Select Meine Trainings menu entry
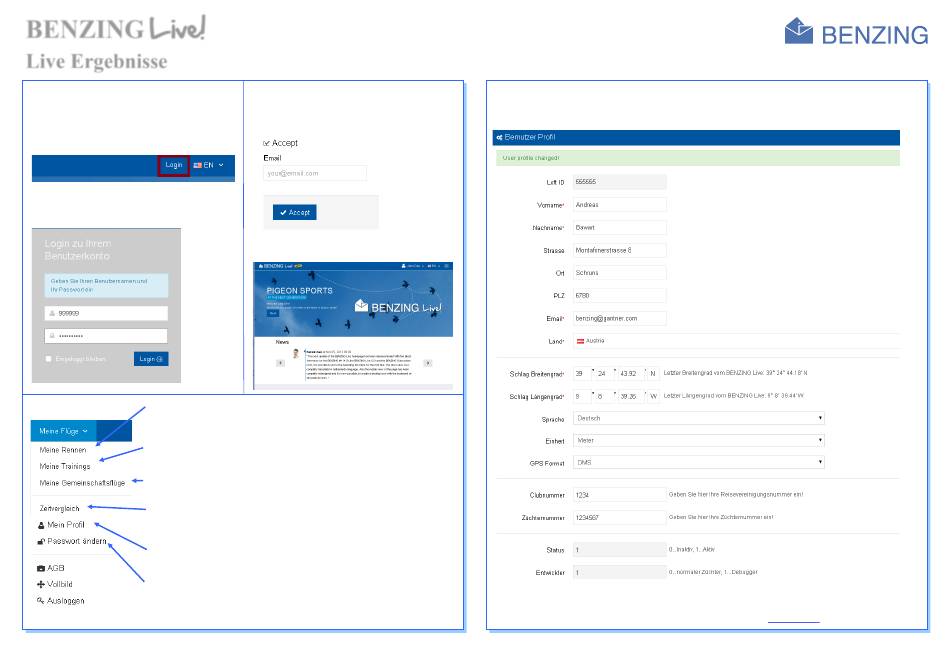950x672 pixels. [65, 467]
